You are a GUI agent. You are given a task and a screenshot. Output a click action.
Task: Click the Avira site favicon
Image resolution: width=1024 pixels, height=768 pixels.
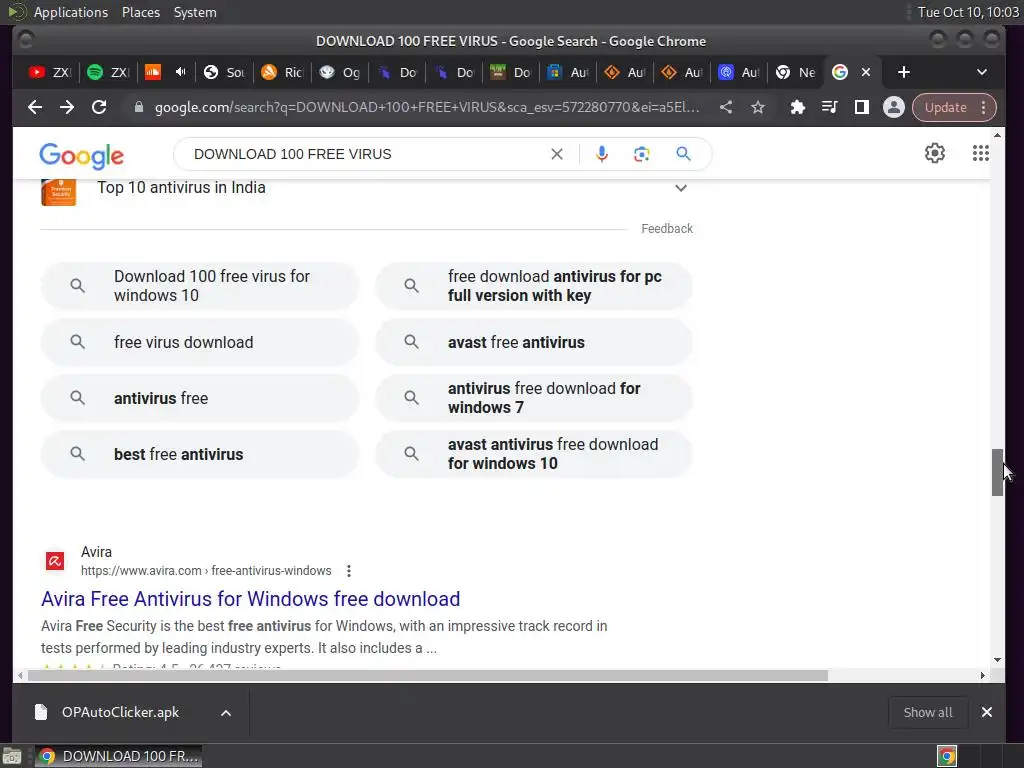55,561
